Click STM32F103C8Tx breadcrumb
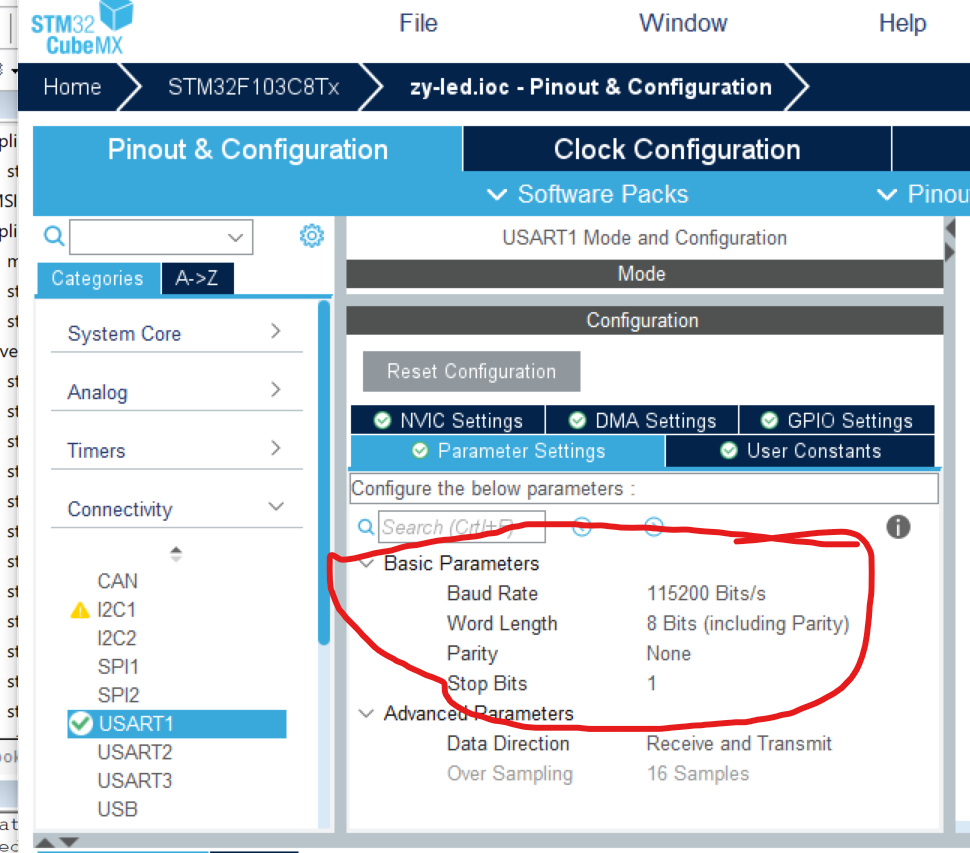This screenshot has width=970, height=853. [254, 87]
